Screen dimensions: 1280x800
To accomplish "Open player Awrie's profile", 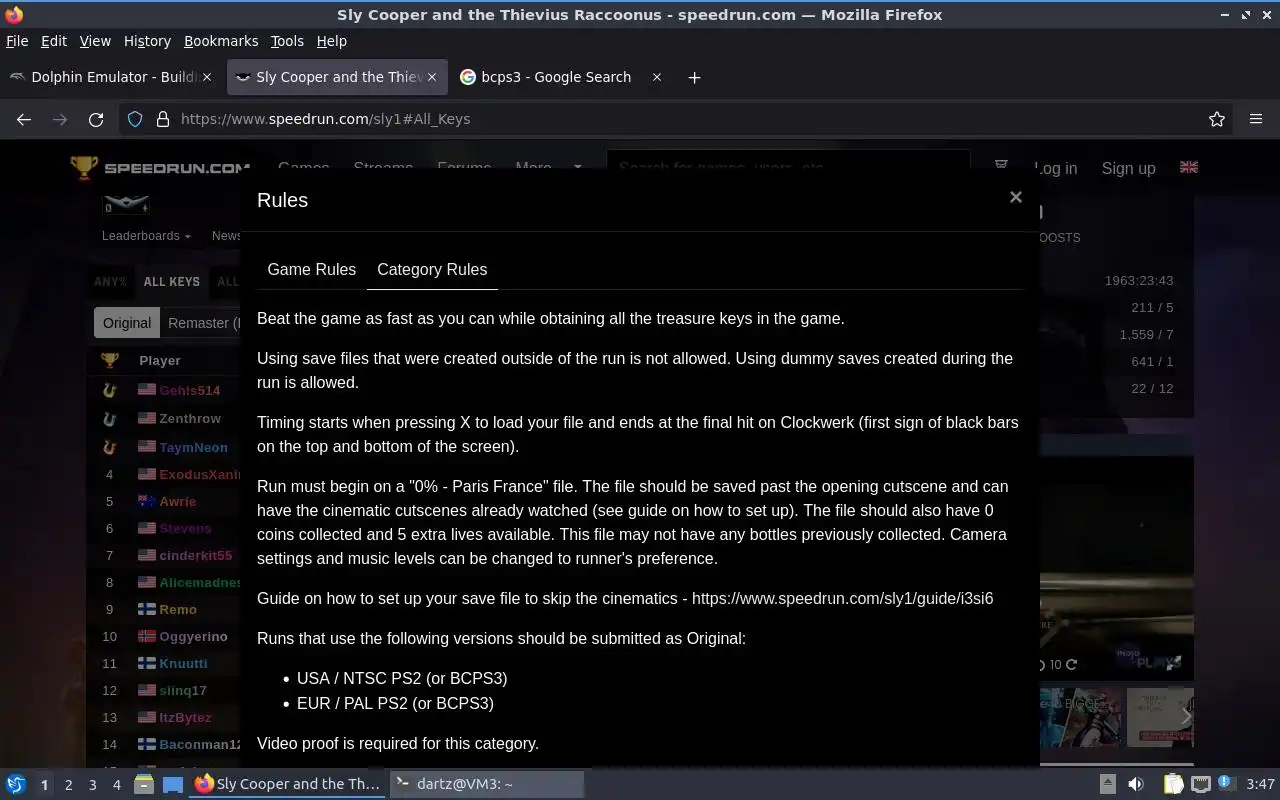I will pyautogui.click(x=177, y=501).
